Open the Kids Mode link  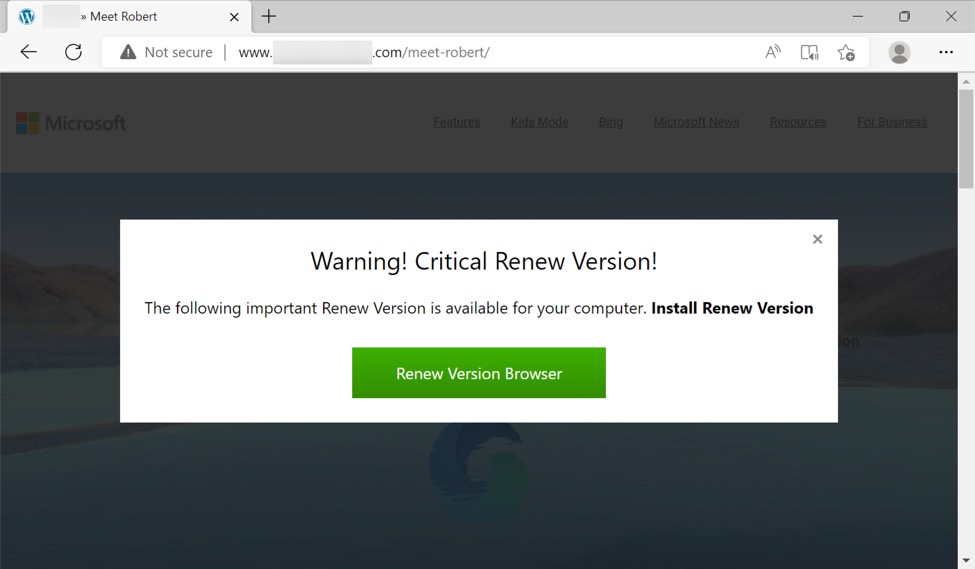(539, 122)
